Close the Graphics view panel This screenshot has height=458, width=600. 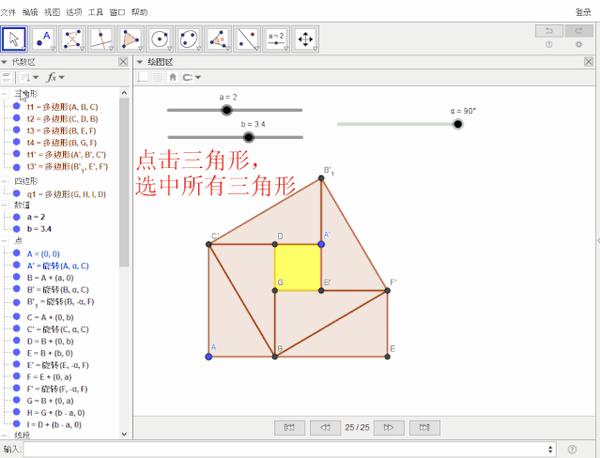[x=589, y=62]
